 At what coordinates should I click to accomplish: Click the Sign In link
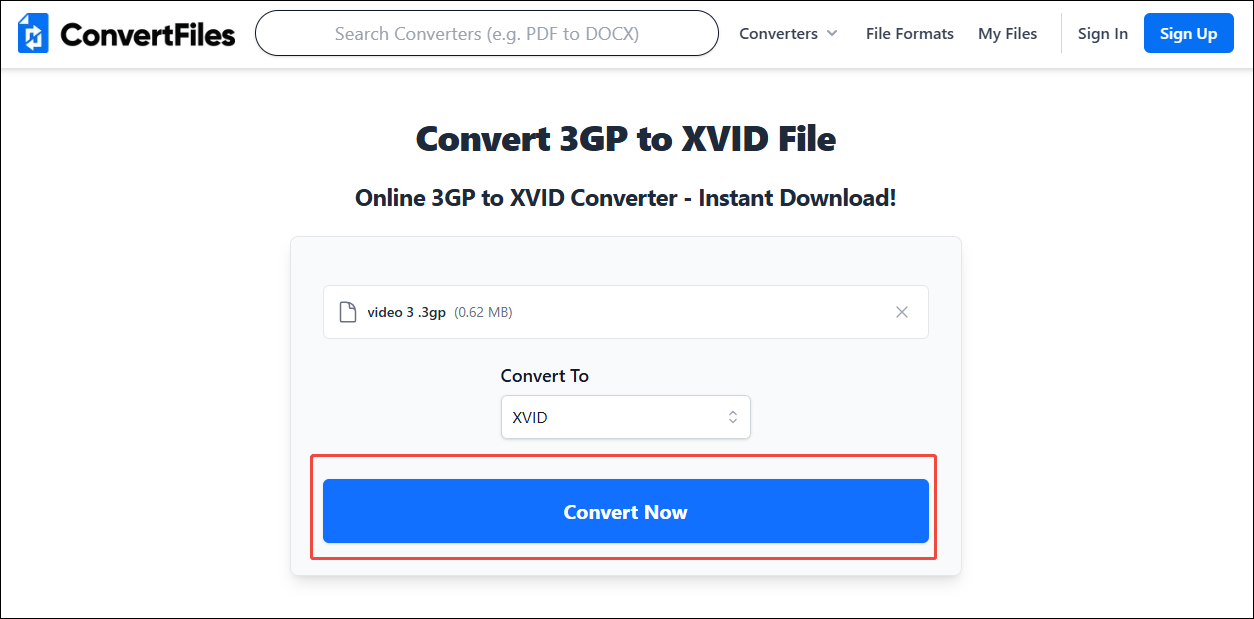[1102, 34]
